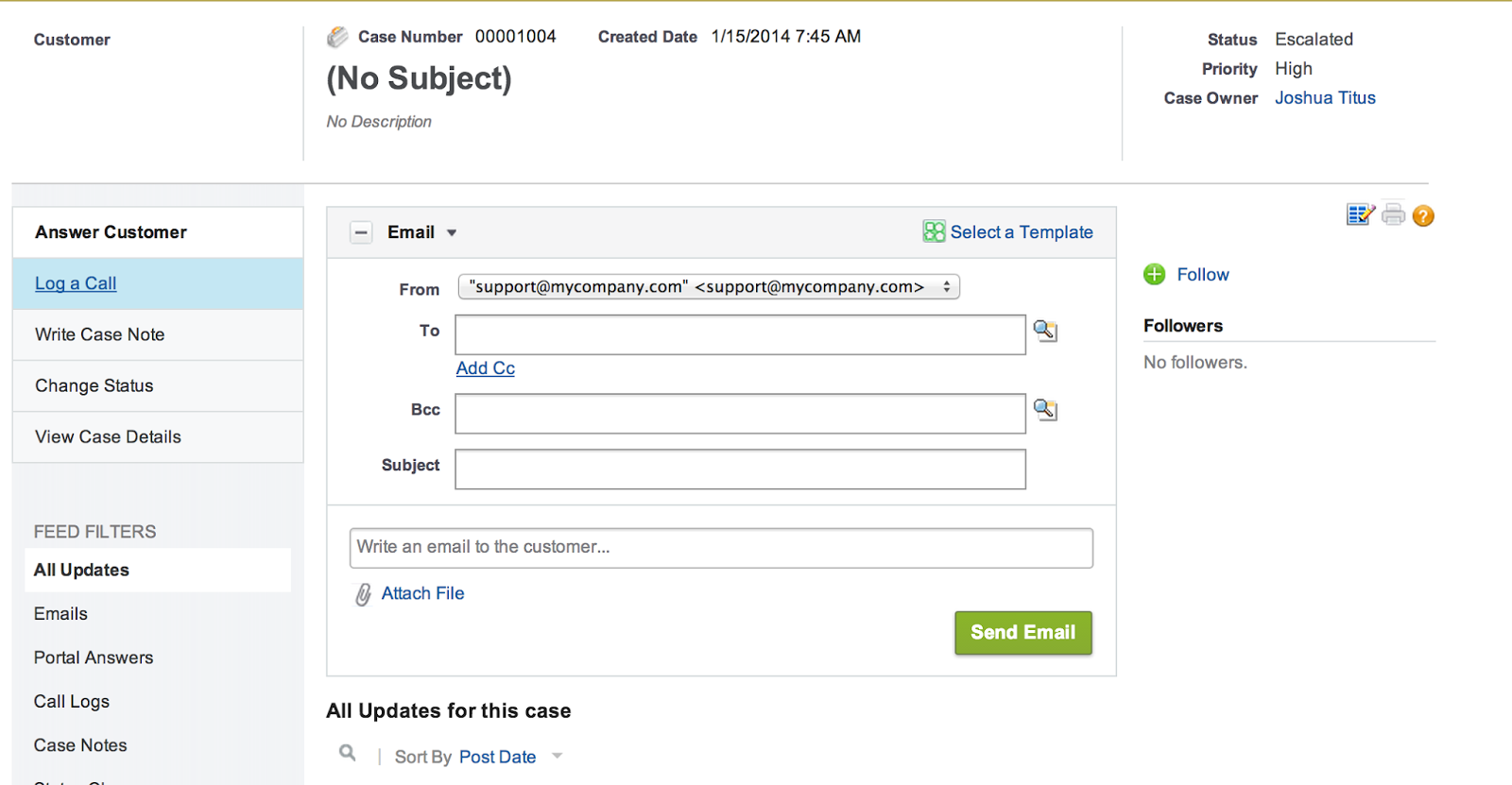Click the paperclip attach icon

pyautogui.click(x=363, y=594)
